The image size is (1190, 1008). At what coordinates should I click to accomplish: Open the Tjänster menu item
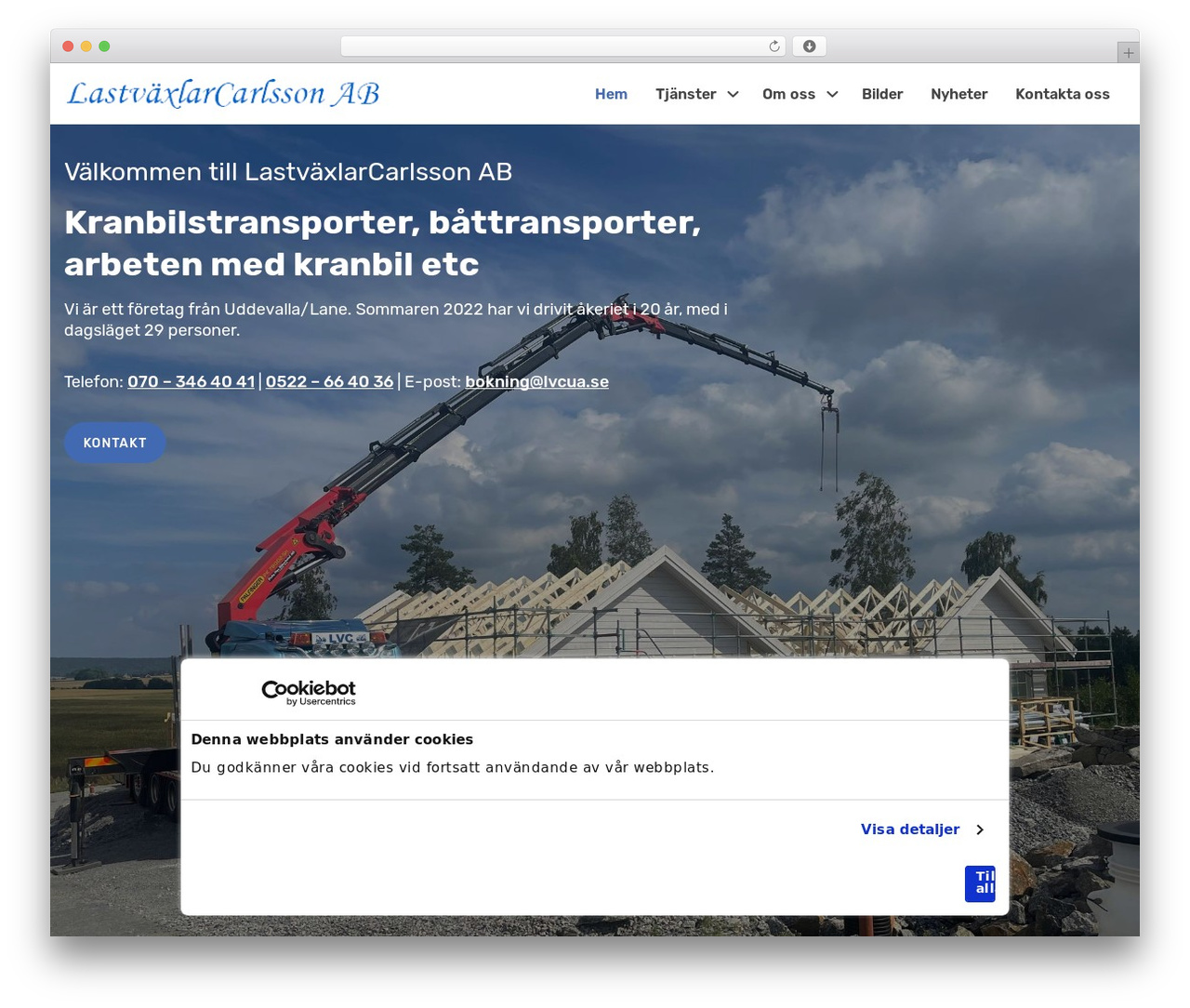coord(686,94)
